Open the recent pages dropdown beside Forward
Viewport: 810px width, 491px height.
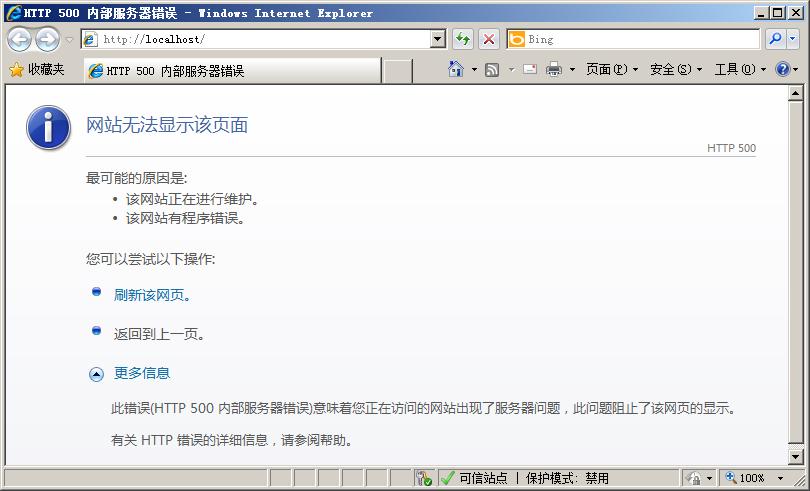coord(70,39)
